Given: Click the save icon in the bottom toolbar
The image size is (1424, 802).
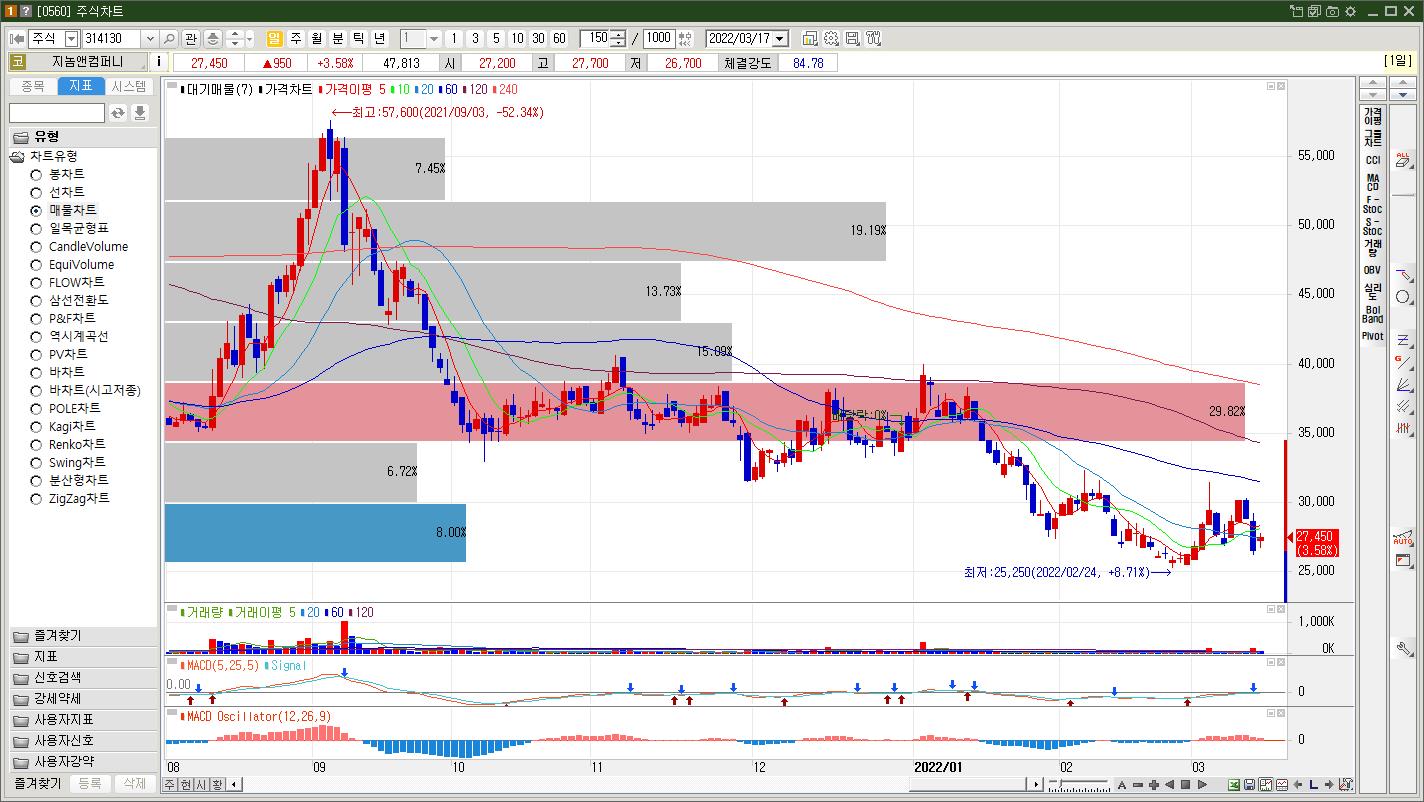Looking at the screenshot, I should tap(1250, 785).
